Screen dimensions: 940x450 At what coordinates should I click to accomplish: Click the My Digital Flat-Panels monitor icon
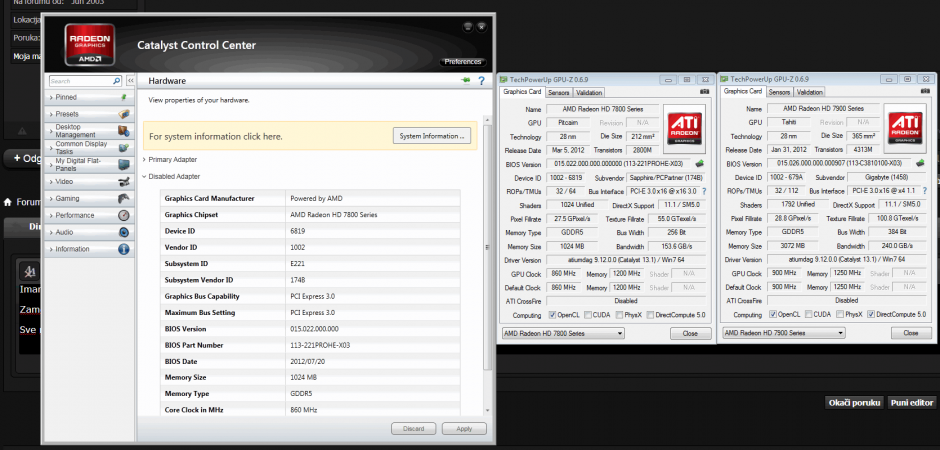[x=124, y=164]
